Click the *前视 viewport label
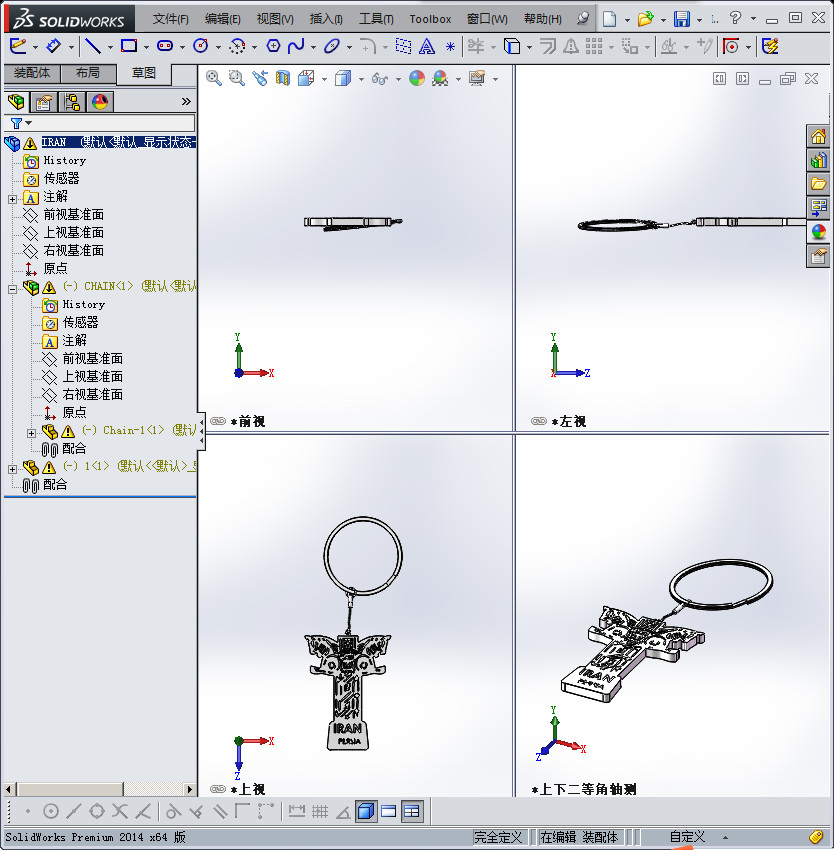The height and width of the screenshot is (850, 834). [x=248, y=421]
